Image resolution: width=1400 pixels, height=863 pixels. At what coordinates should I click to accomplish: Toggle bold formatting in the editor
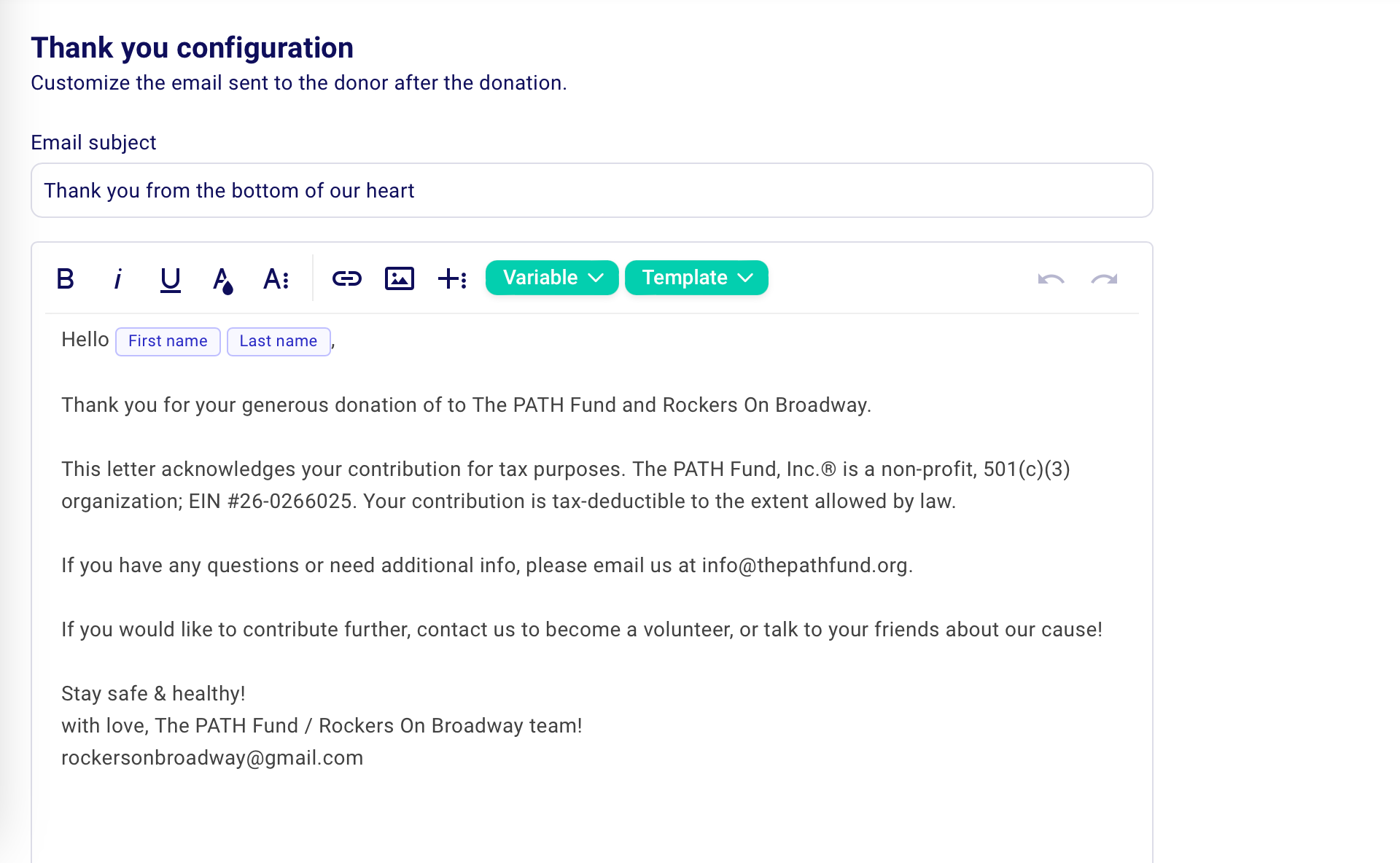pyautogui.click(x=66, y=278)
